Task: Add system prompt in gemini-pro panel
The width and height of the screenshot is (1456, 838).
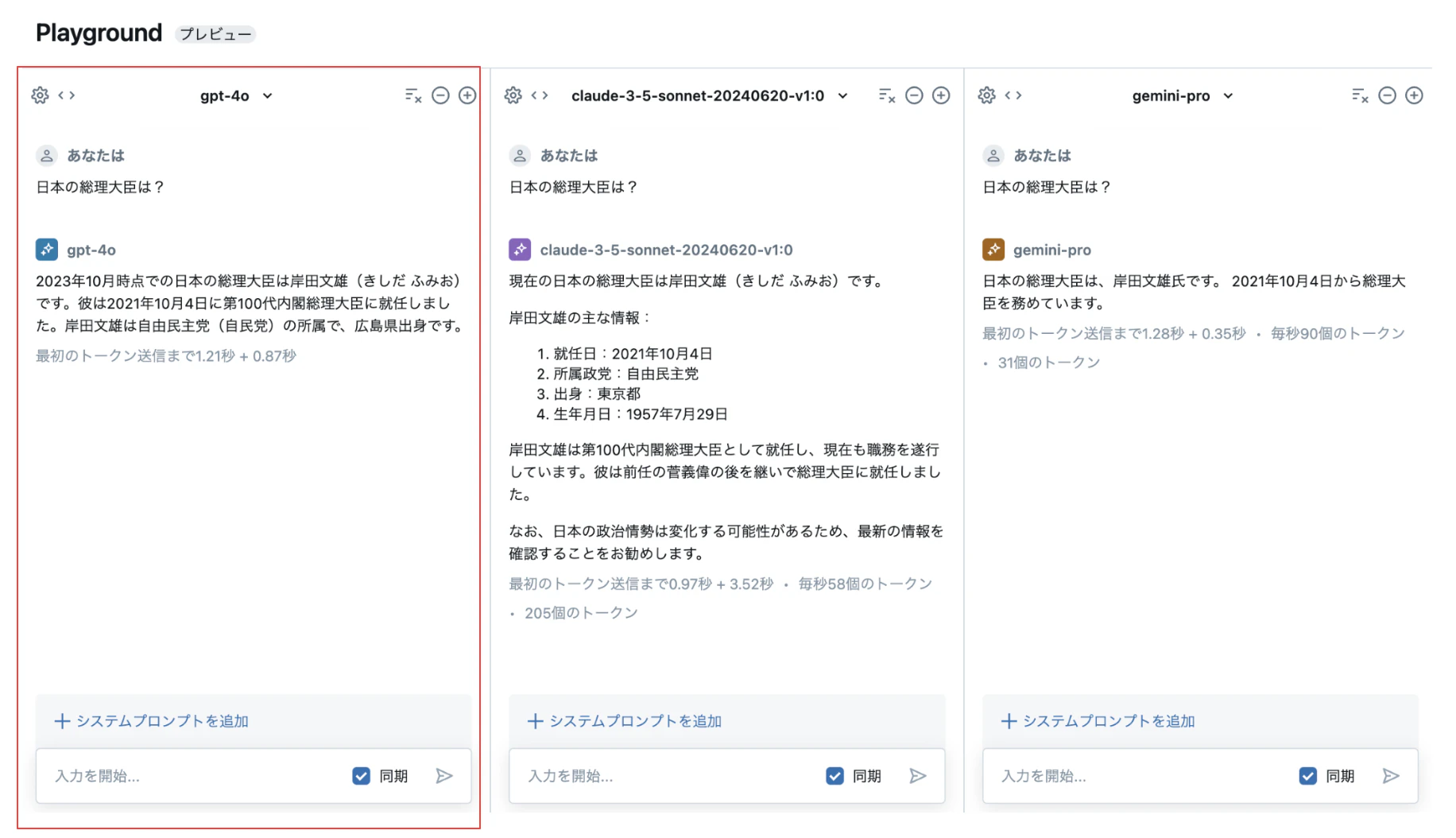Action: point(1098,721)
